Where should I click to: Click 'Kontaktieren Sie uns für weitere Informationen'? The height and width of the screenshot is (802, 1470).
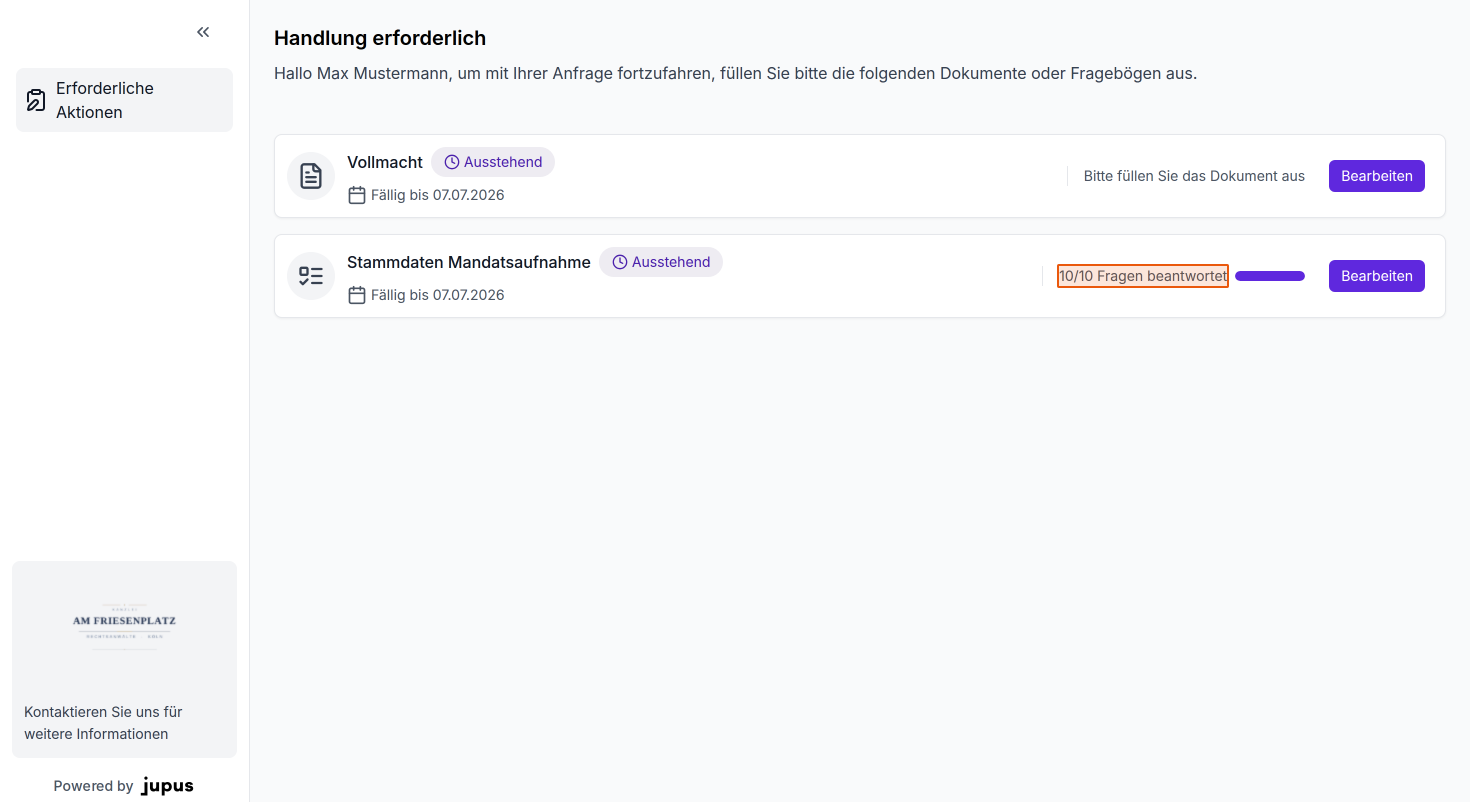pyautogui.click(x=103, y=723)
